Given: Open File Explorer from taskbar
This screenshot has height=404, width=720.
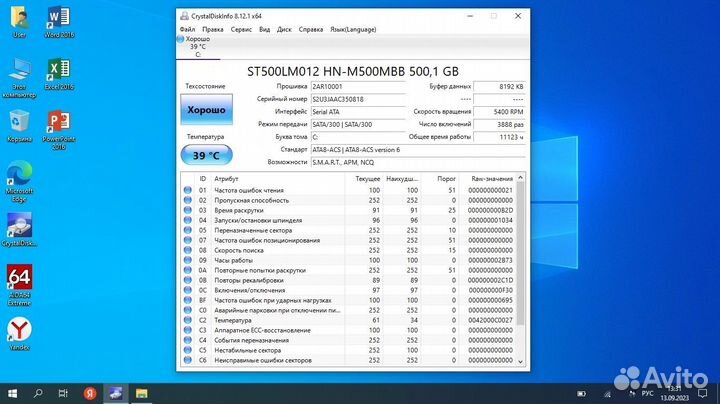Looking at the screenshot, I should click(141, 393).
